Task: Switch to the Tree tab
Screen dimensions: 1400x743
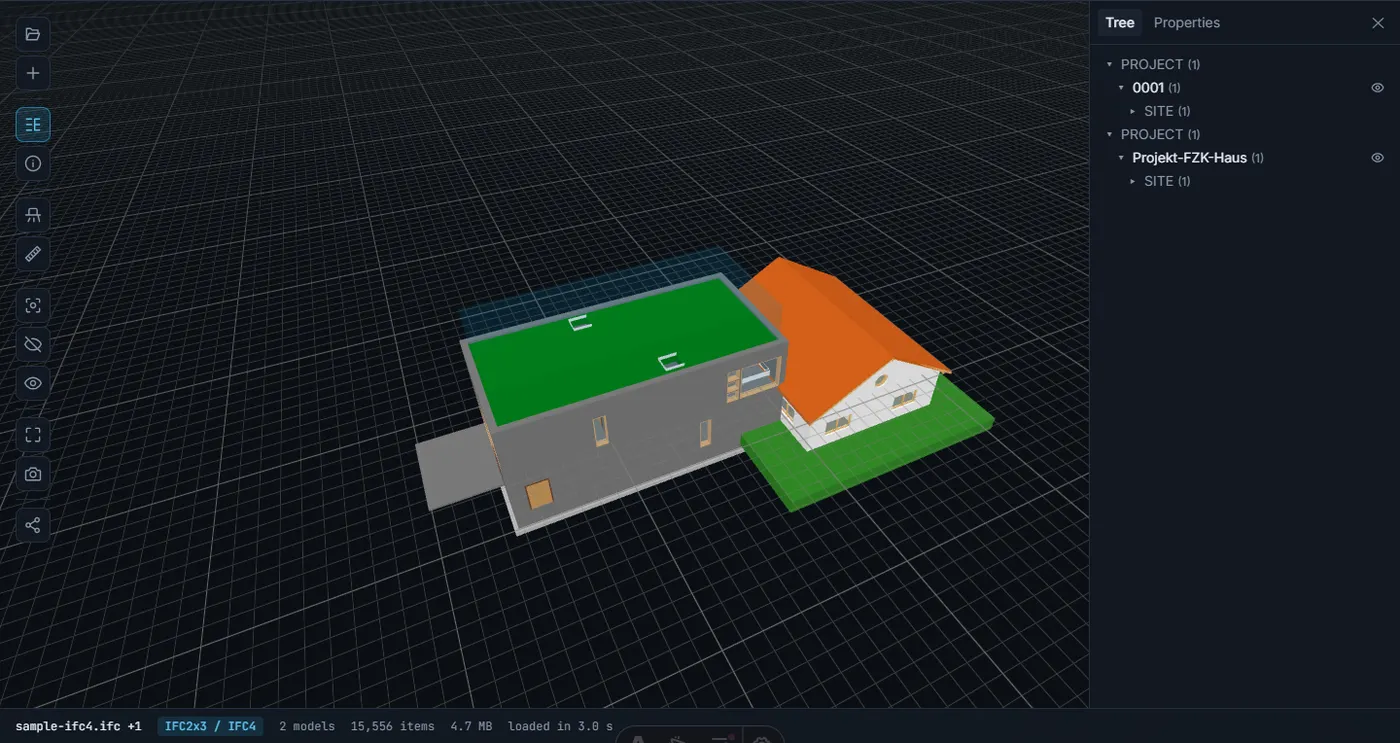Action: pyautogui.click(x=1119, y=23)
